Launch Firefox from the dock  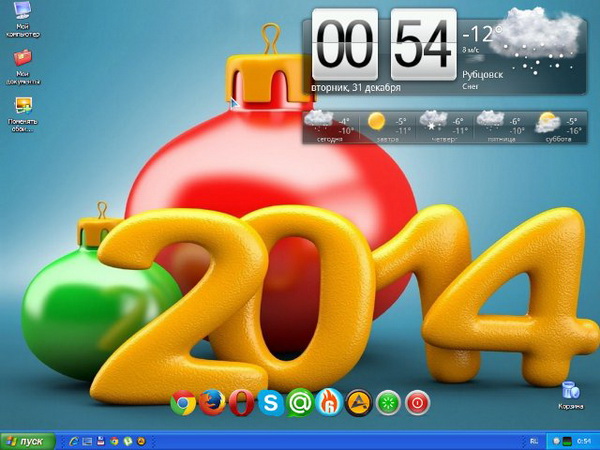212,403
